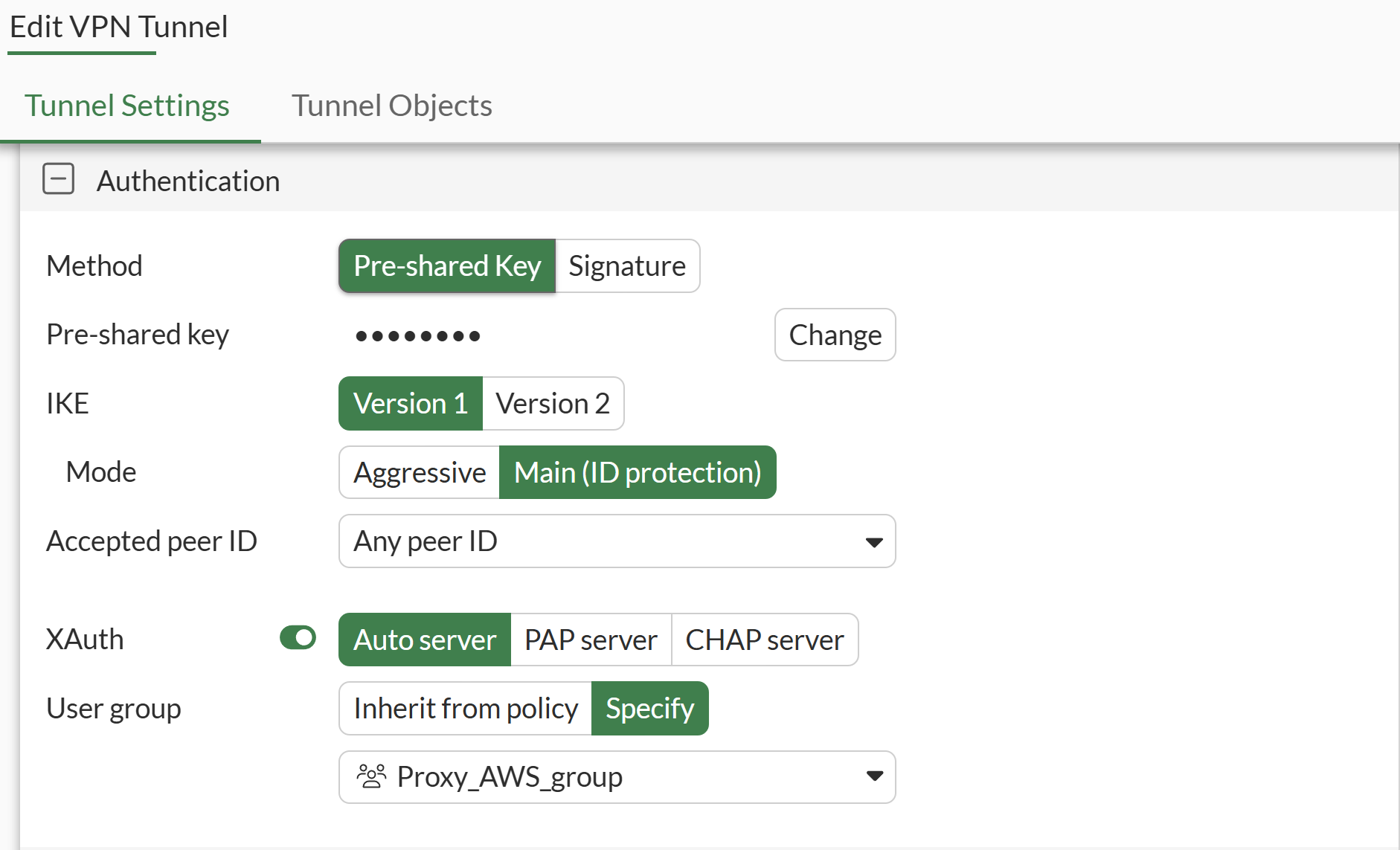This screenshot has width=1400, height=850.
Task: Click the Change pre-shared key button
Action: coord(835,335)
